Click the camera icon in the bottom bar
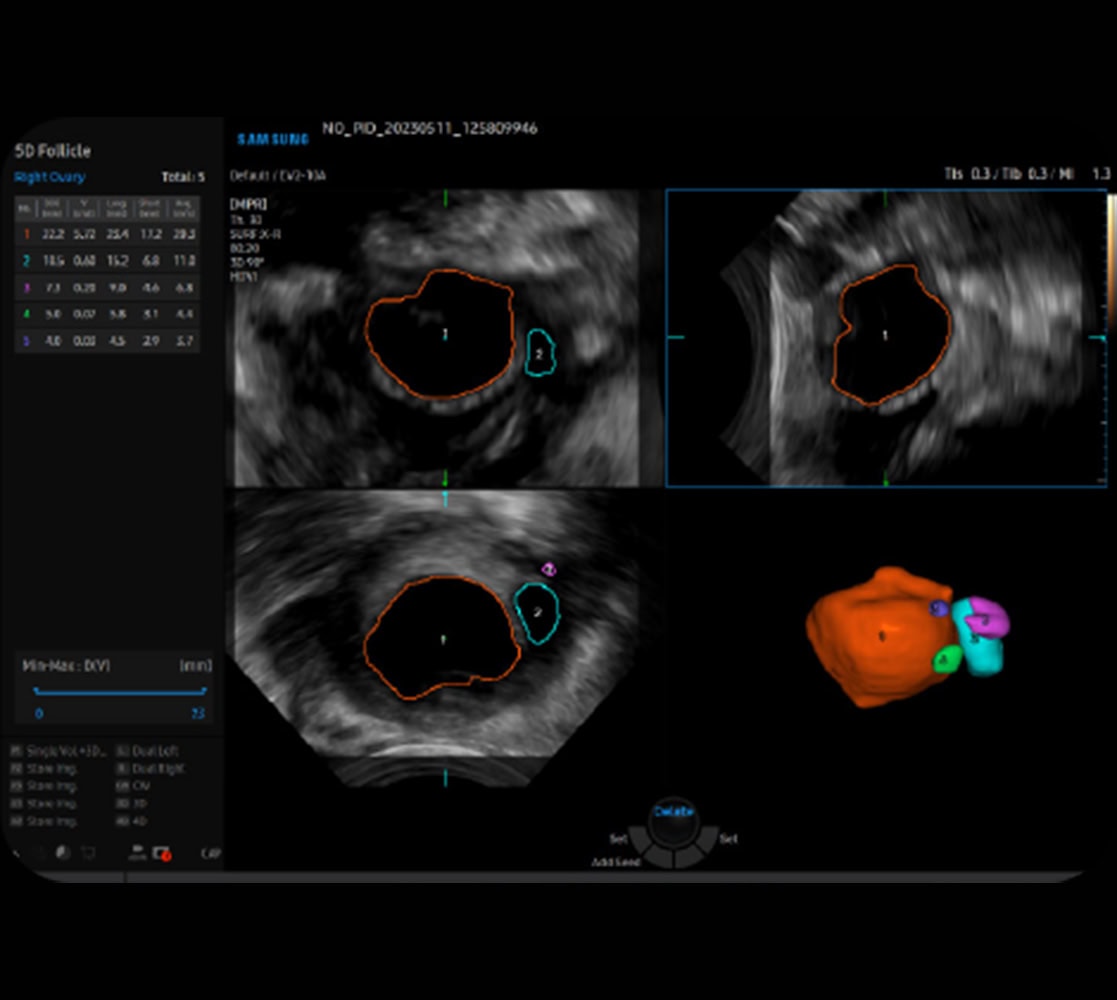 [x=138, y=853]
